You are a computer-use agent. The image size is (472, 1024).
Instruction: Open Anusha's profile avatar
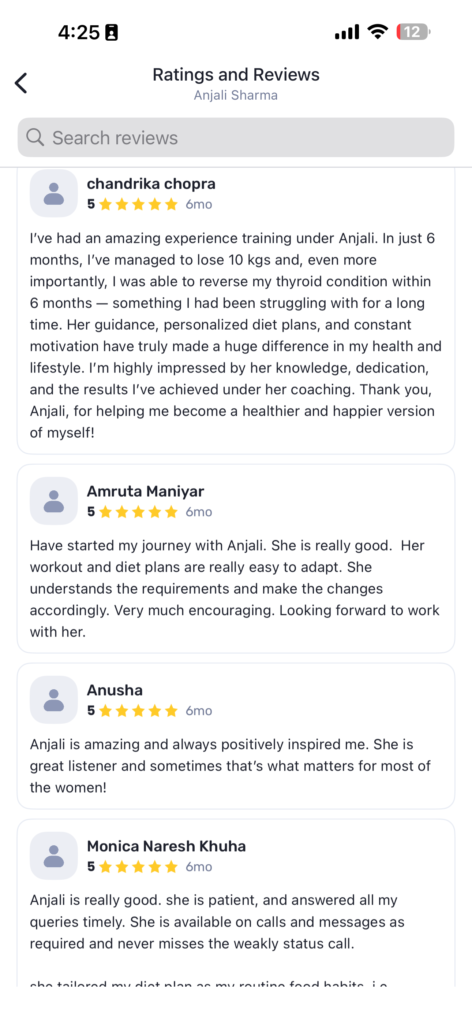(x=54, y=700)
